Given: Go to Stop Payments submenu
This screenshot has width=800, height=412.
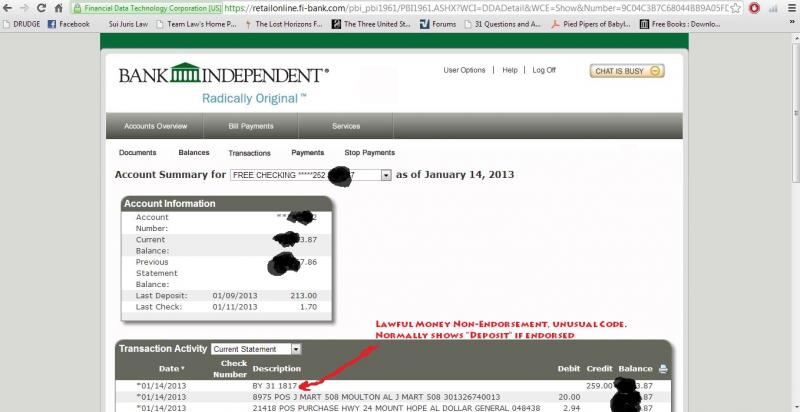Looking at the screenshot, I should 369,153.
